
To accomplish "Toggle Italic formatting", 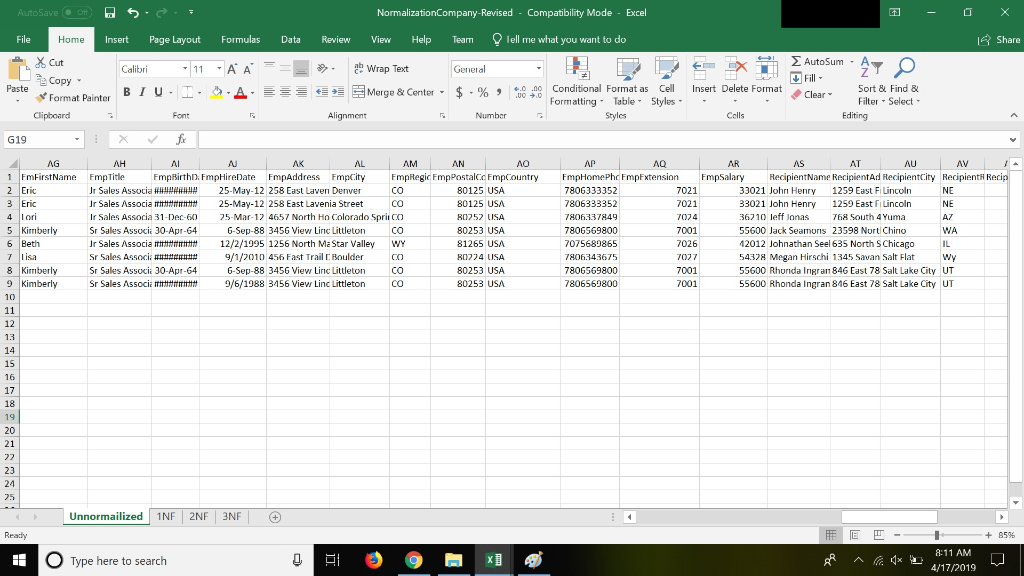I will pos(142,93).
